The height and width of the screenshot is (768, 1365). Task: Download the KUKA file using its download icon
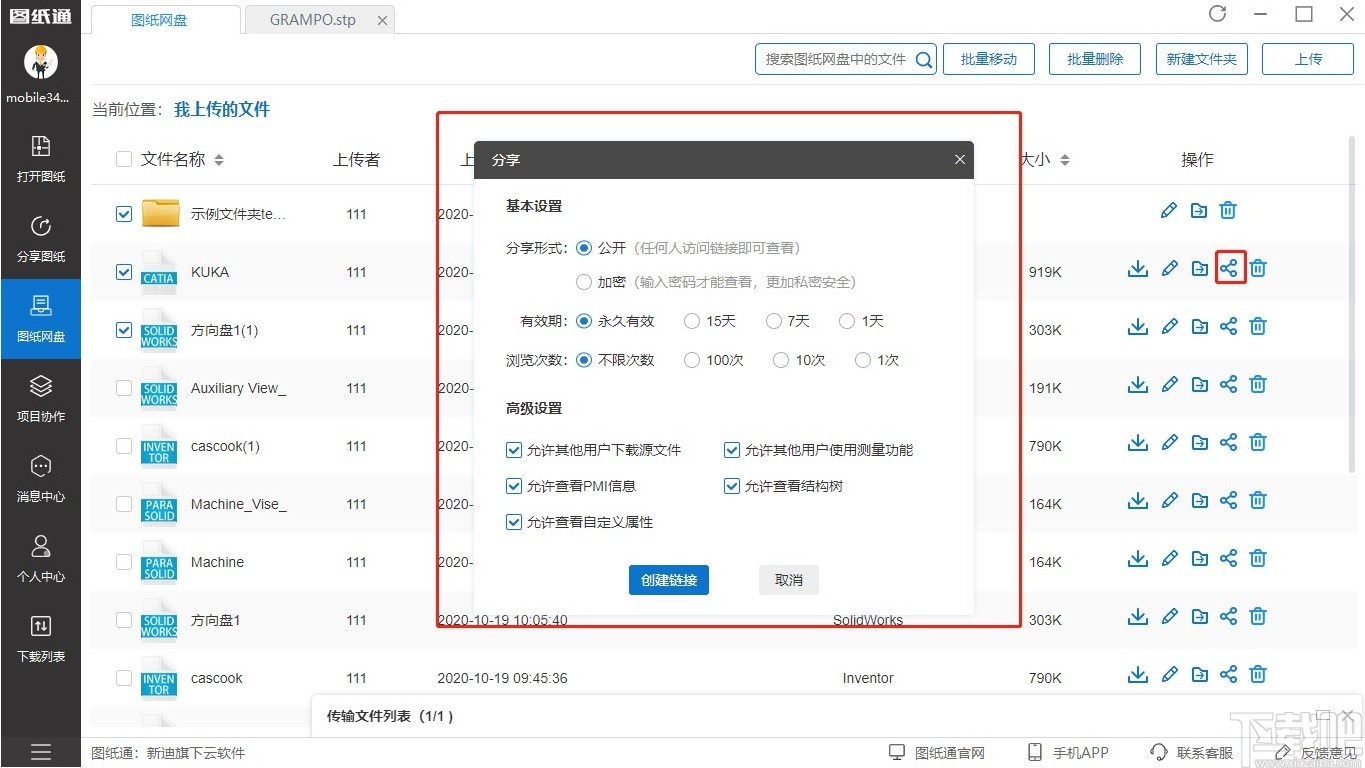(1137, 268)
